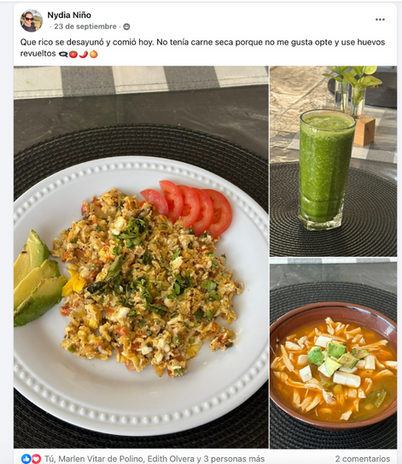The height and width of the screenshot is (464, 402).
Task: Open the three-dot post options menu
Action: 380,20
